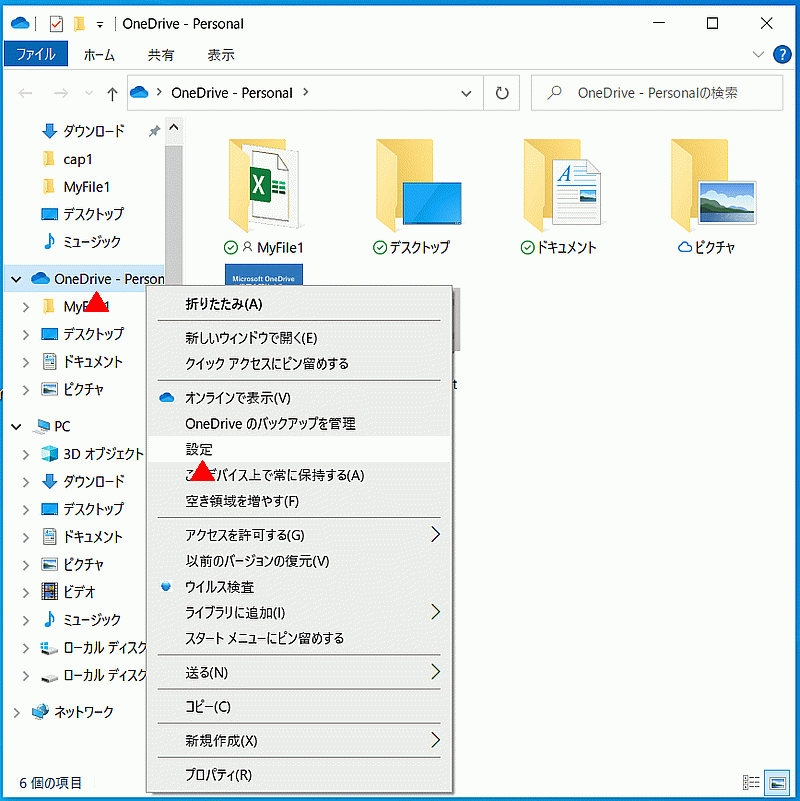The image size is (800, 801).
Task: Open the 新規作成(X) submenu
Action: click(298, 740)
